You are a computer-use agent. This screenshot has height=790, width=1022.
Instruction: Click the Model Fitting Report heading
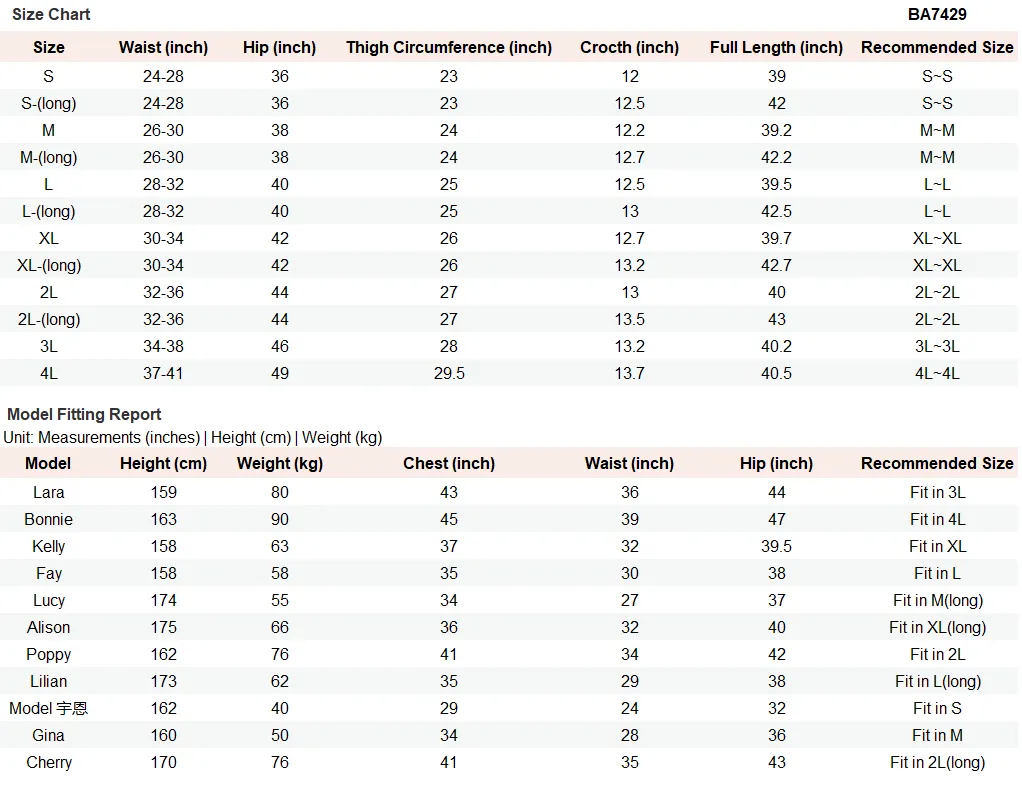(x=84, y=415)
